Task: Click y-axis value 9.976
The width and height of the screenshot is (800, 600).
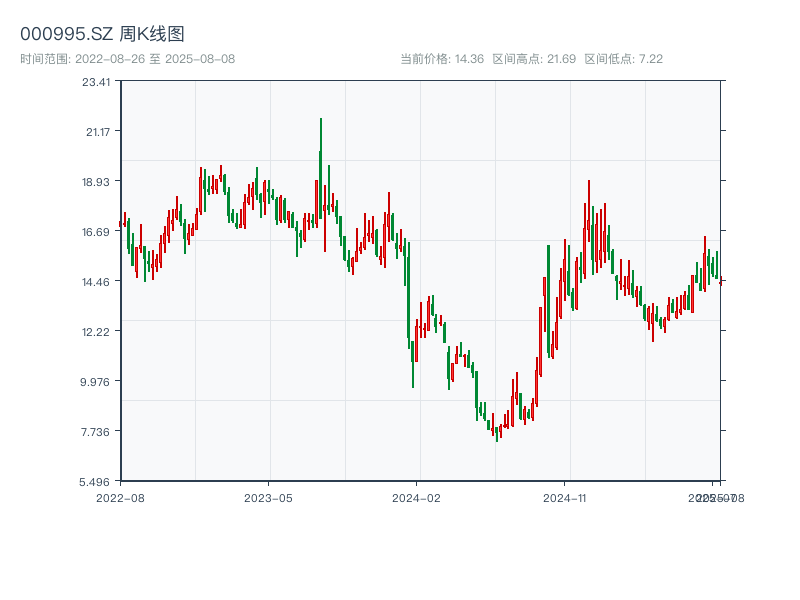Action: click(95, 382)
